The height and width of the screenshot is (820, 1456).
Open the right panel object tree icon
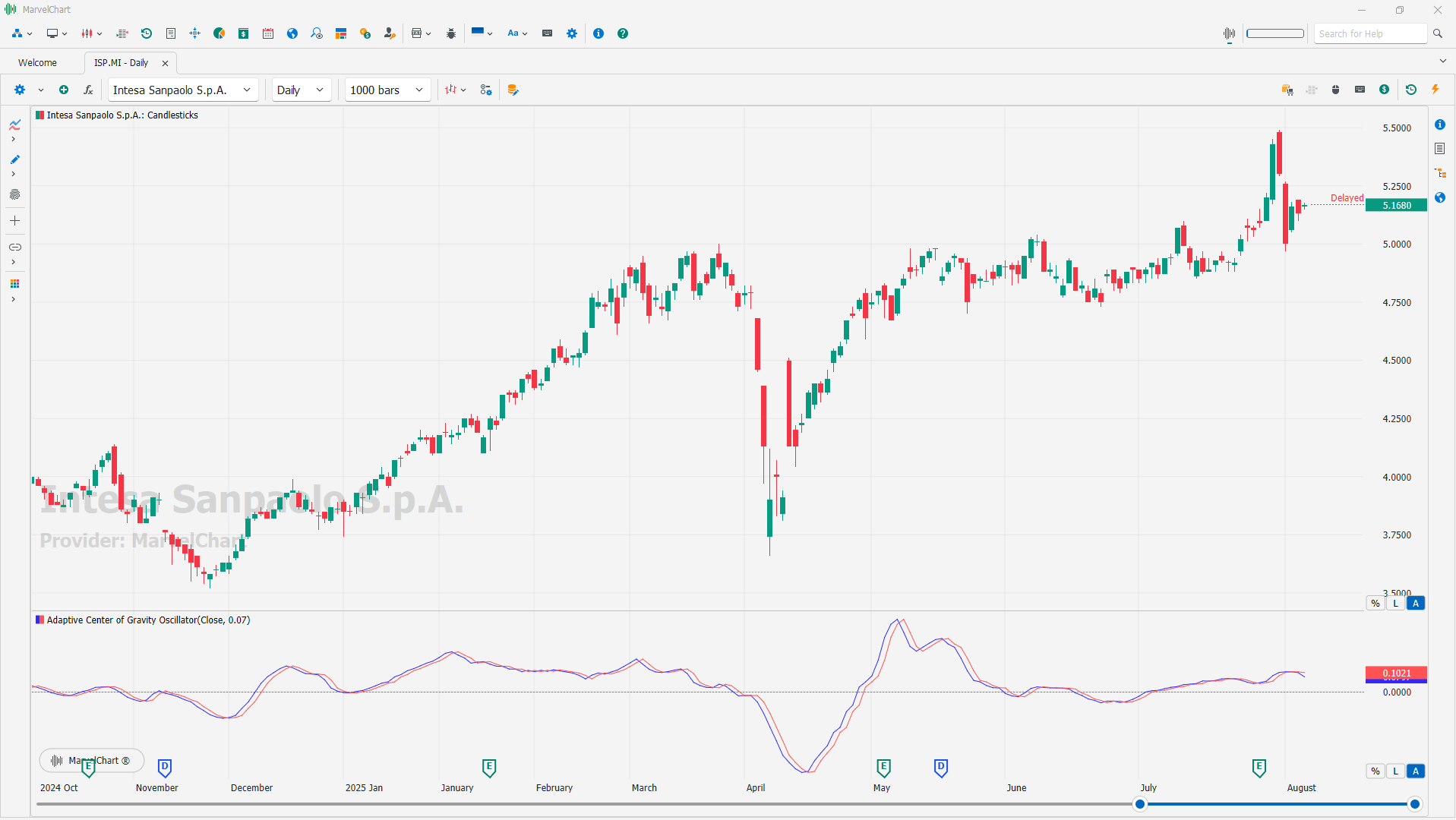coord(1440,173)
